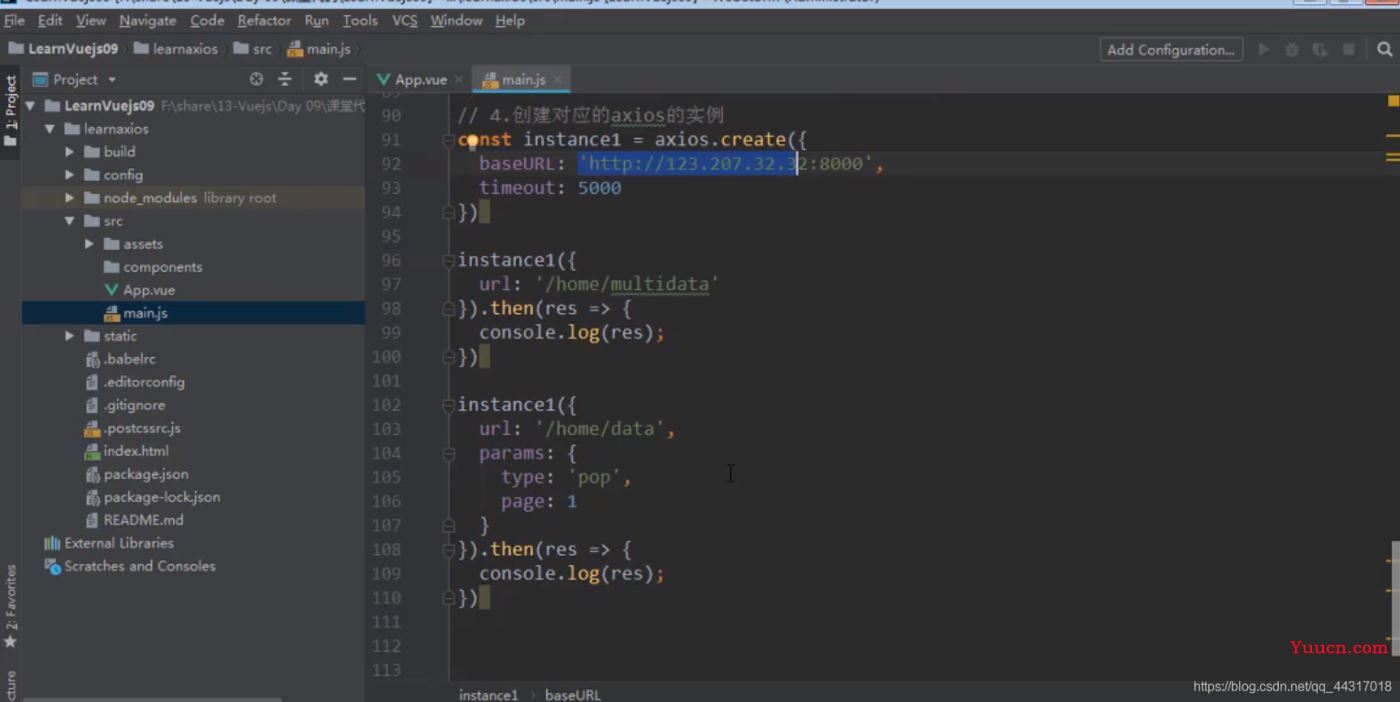The image size is (1400, 702).
Task: Click the Search Everywhere magnifier icon
Action: [1384, 49]
